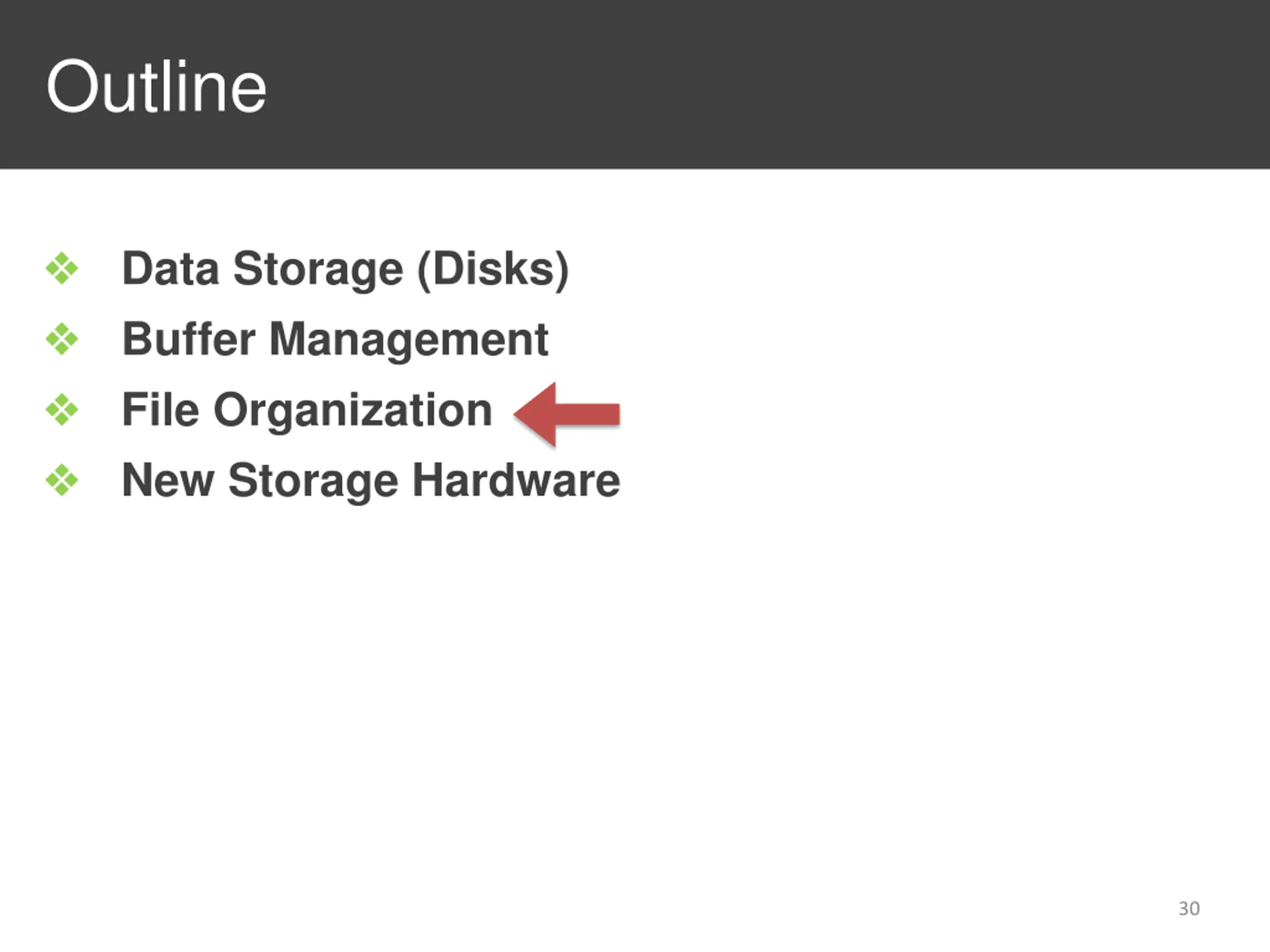This screenshot has width=1270, height=952.
Task: Select the word Management
Action: 409,340
